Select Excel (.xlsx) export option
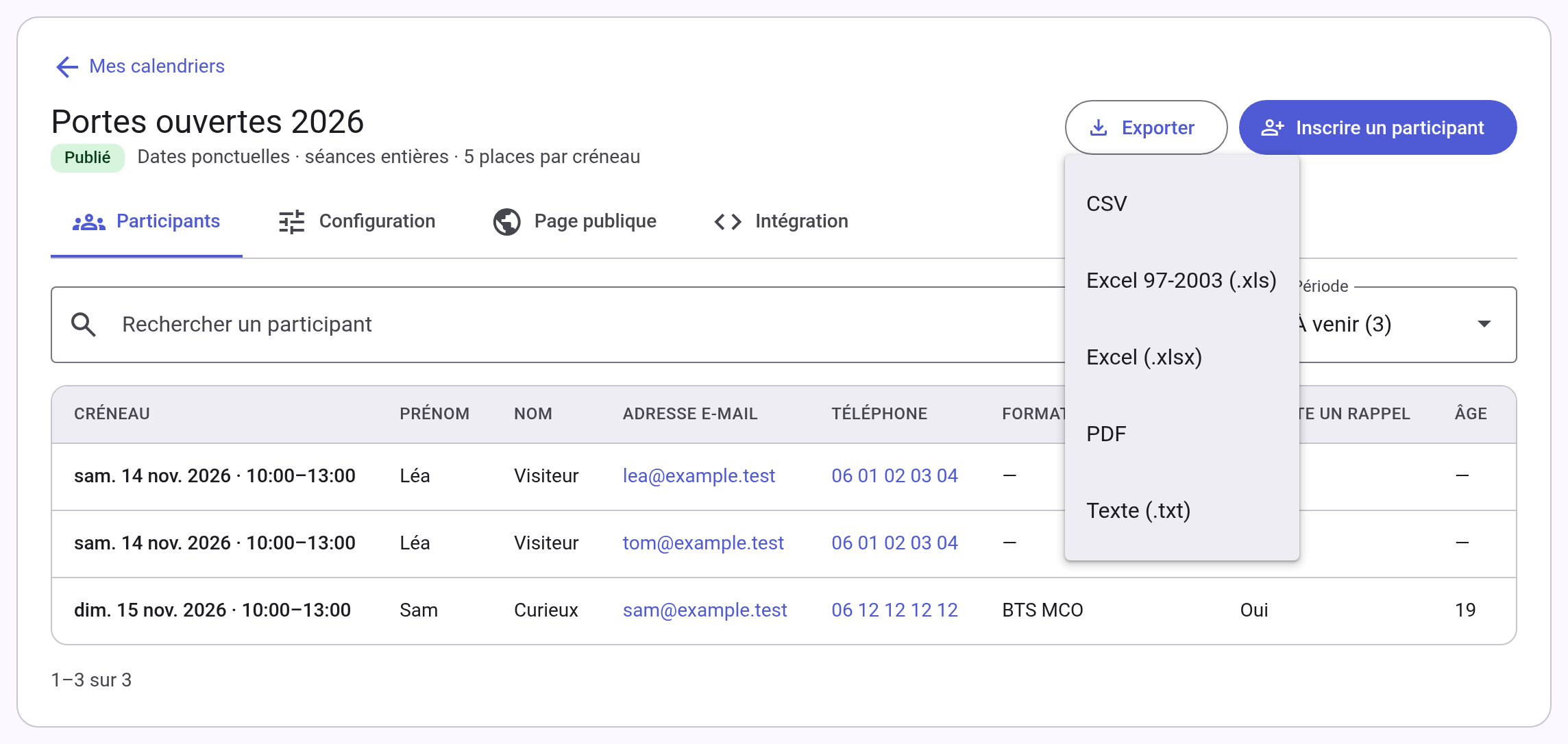The width and height of the screenshot is (1568, 744). [1181, 358]
